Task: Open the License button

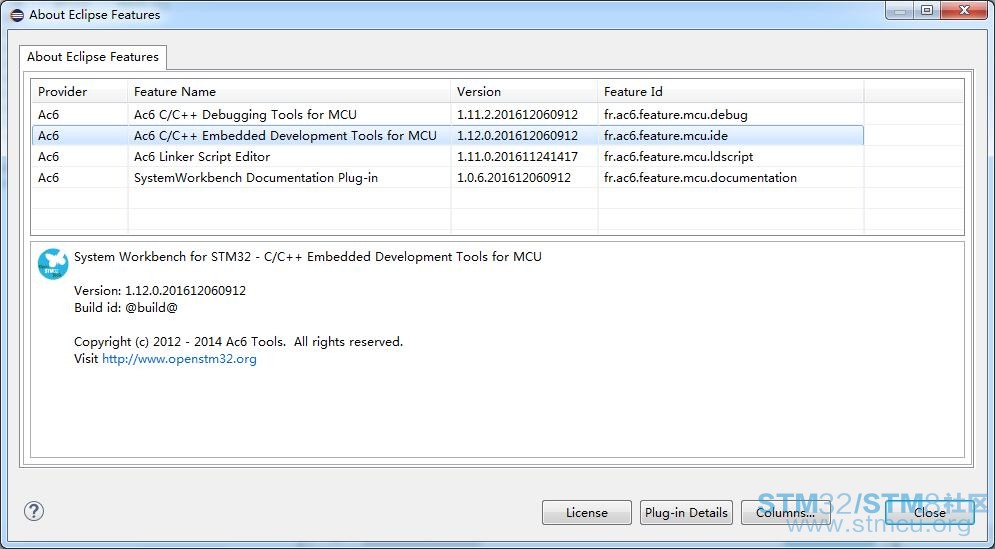Action: (586, 512)
